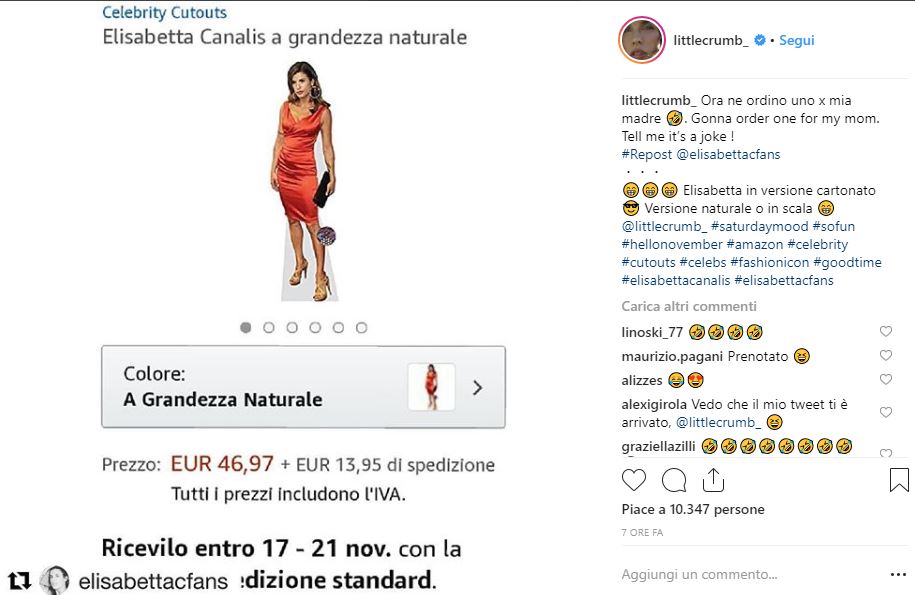The width and height of the screenshot is (915, 595).
Task: Like linoski_77's comment with the heart
Action: pos(886,331)
